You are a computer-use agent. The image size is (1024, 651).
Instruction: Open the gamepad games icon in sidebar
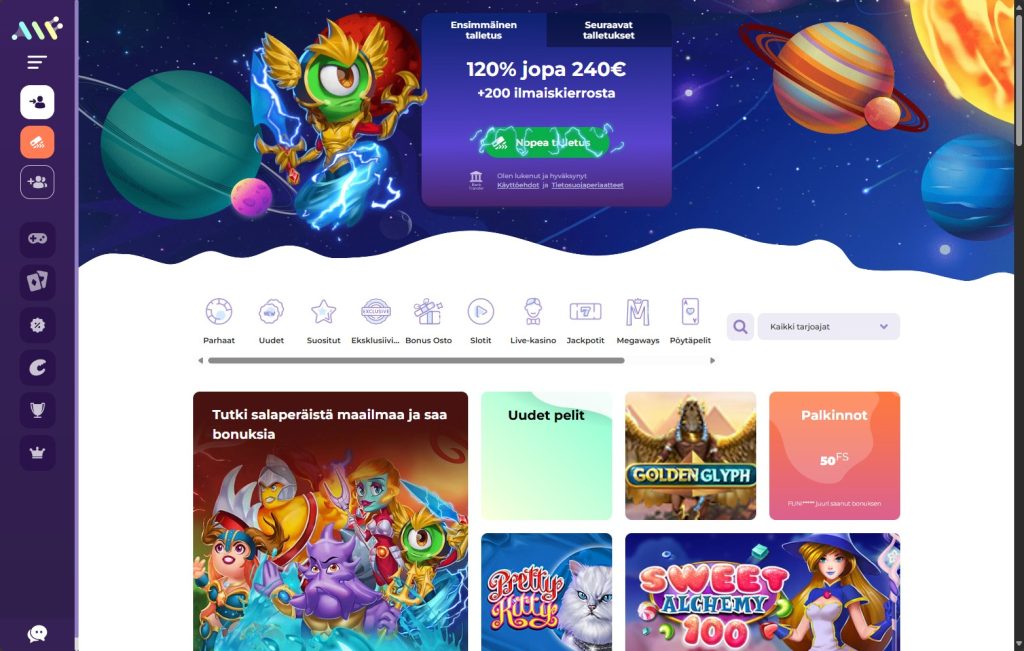(x=37, y=239)
